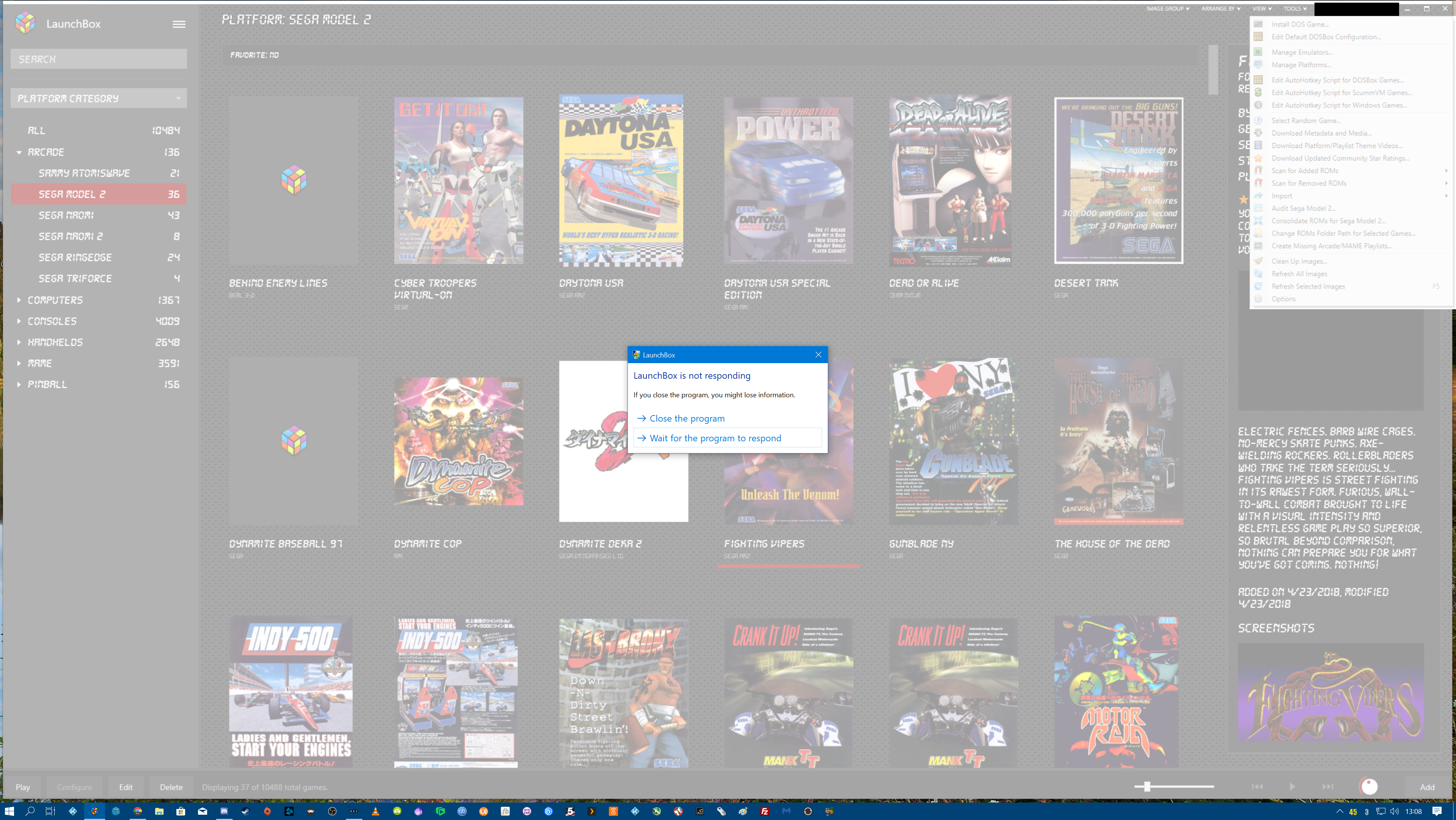Select Sega Triforce platform
Viewport: 1456px width, 820px height.
coord(98,279)
